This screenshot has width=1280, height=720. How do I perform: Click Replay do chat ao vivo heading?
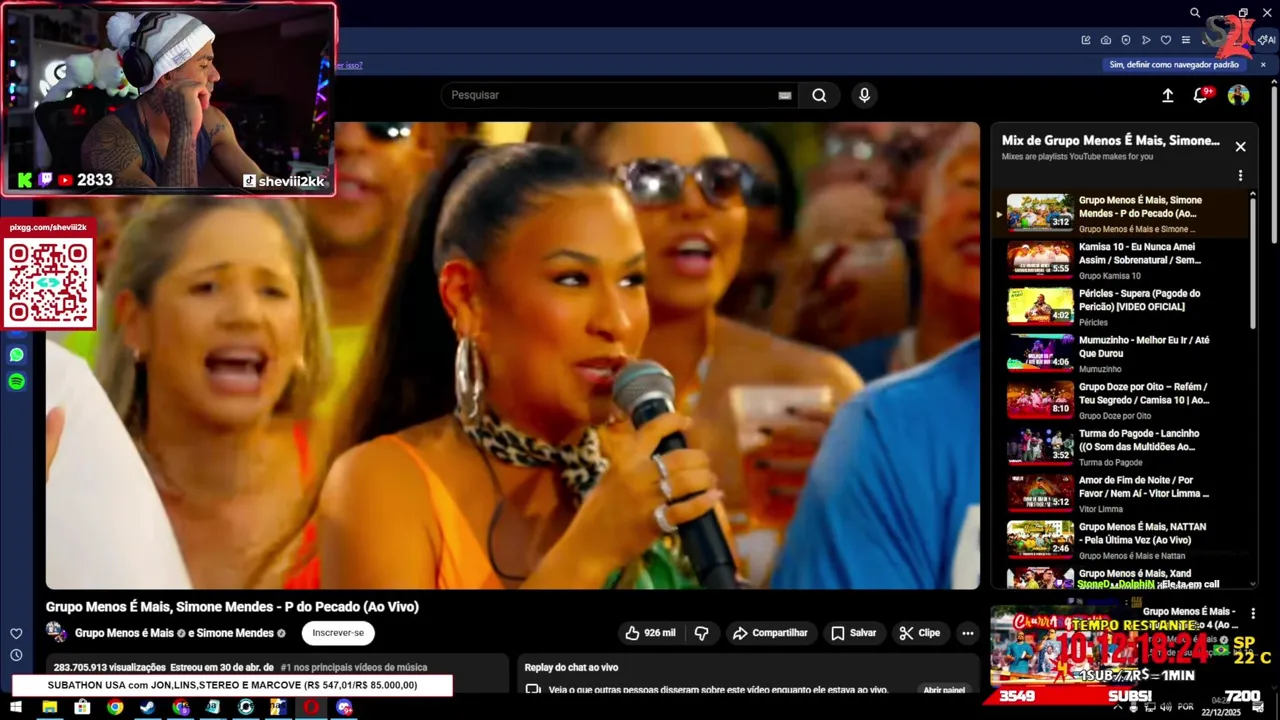[x=571, y=667]
